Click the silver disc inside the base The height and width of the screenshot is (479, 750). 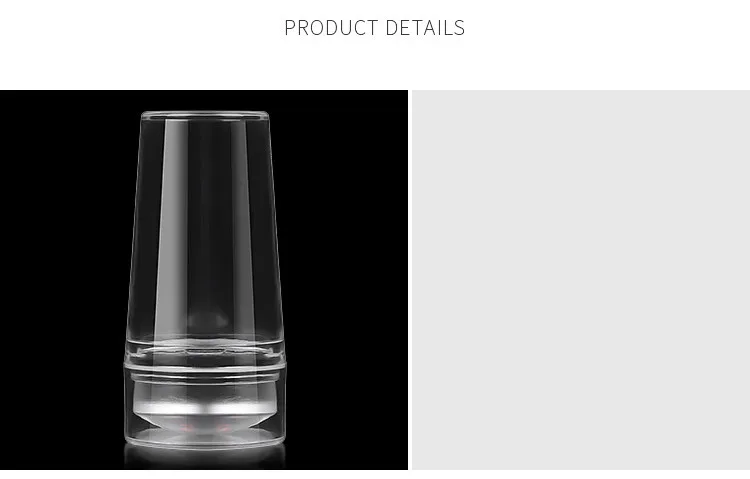click(203, 408)
